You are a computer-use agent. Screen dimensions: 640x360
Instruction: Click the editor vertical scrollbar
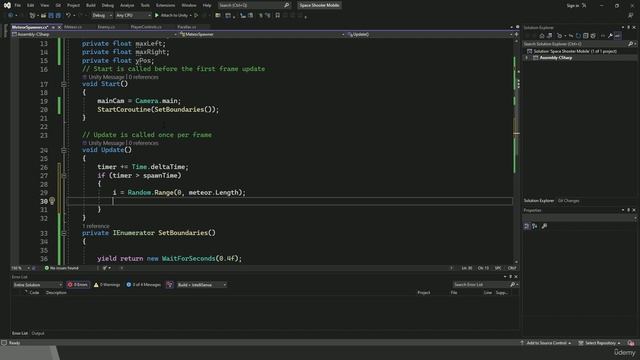click(x=517, y=151)
